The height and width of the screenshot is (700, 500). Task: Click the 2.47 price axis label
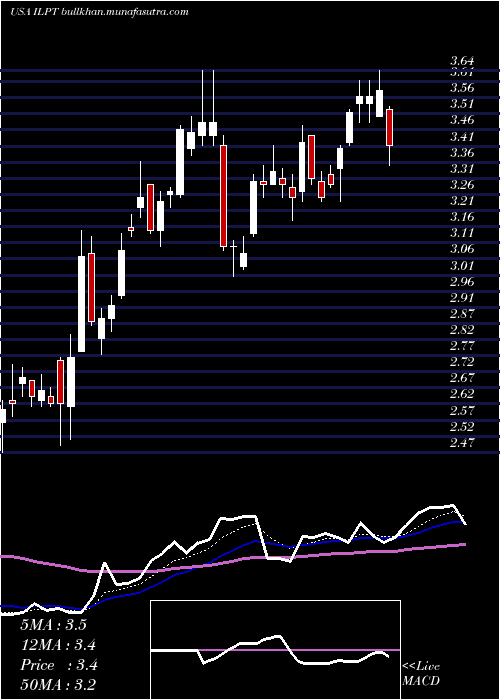(462, 443)
